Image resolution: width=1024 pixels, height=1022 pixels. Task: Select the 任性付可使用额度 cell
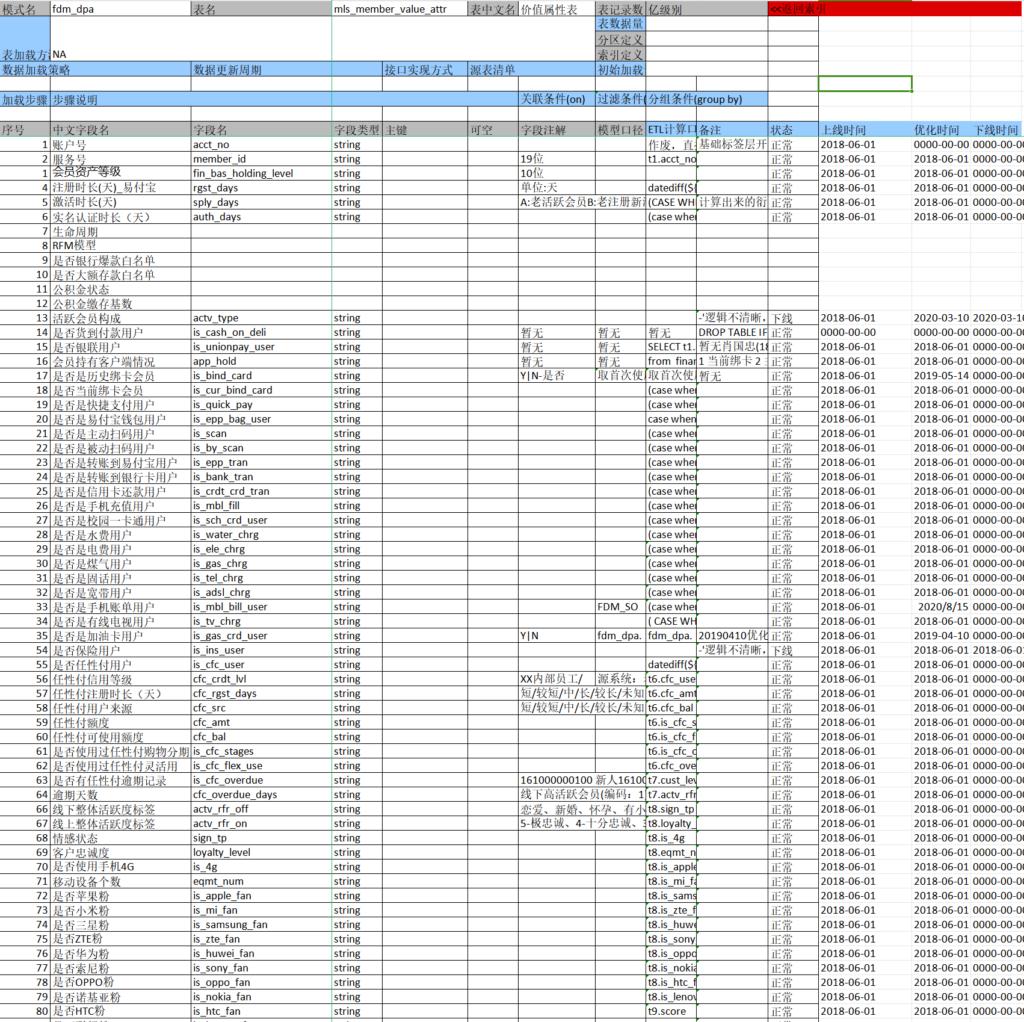pyautogui.click(x=121, y=737)
